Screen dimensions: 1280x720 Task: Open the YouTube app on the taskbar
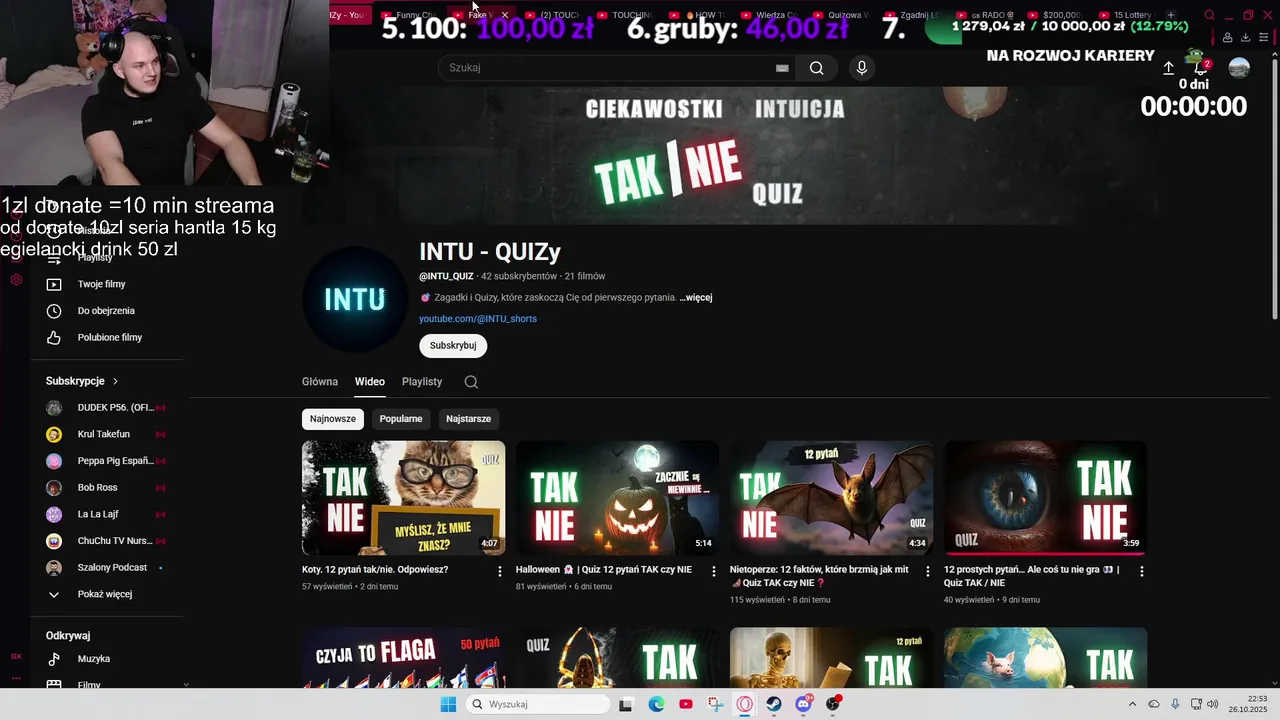[x=686, y=704]
